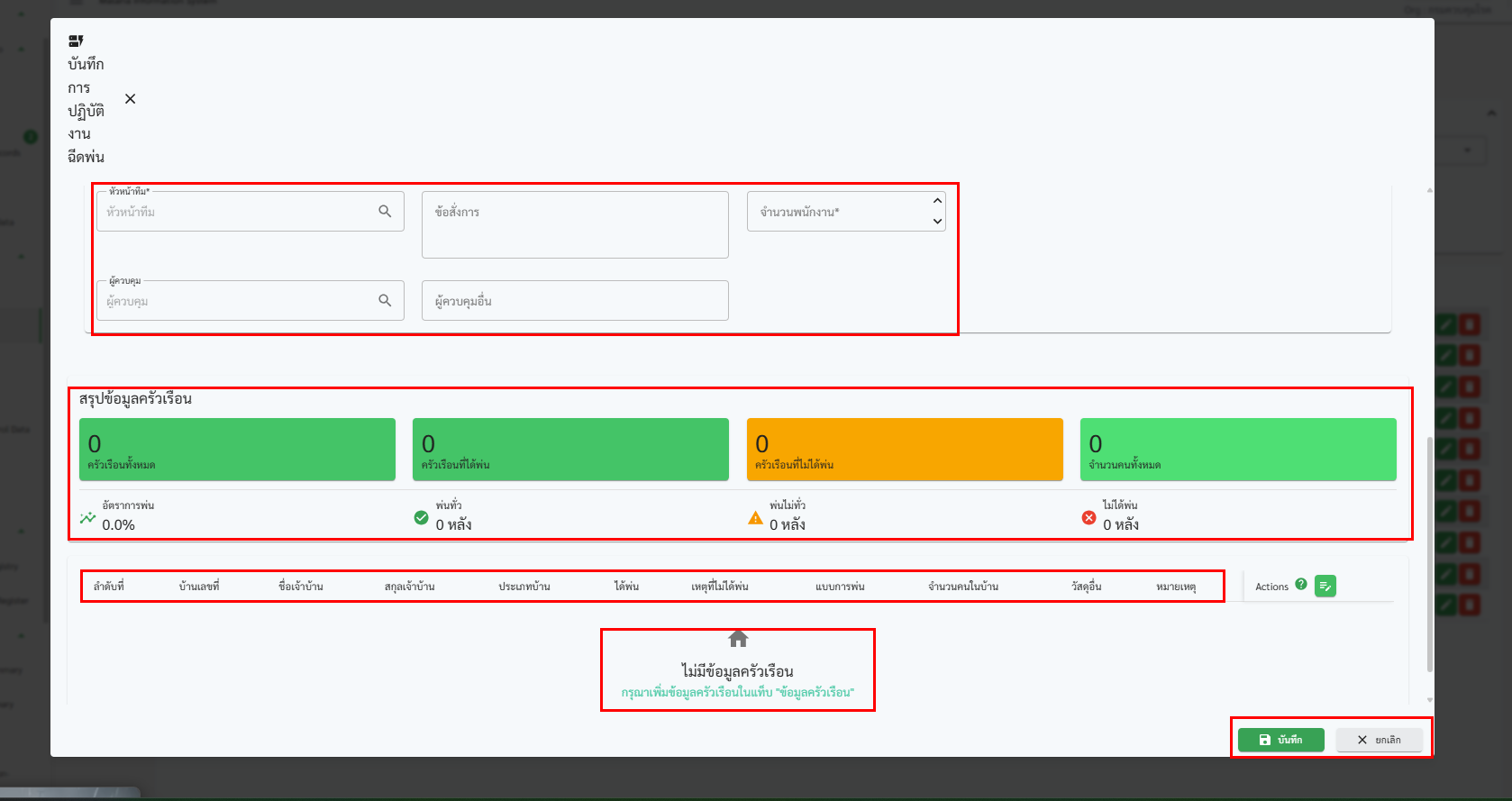The height and width of the screenshot is (801, 1512).
Task: Click search icon in หัวหน้าทีม field
Action: point(385,211)
